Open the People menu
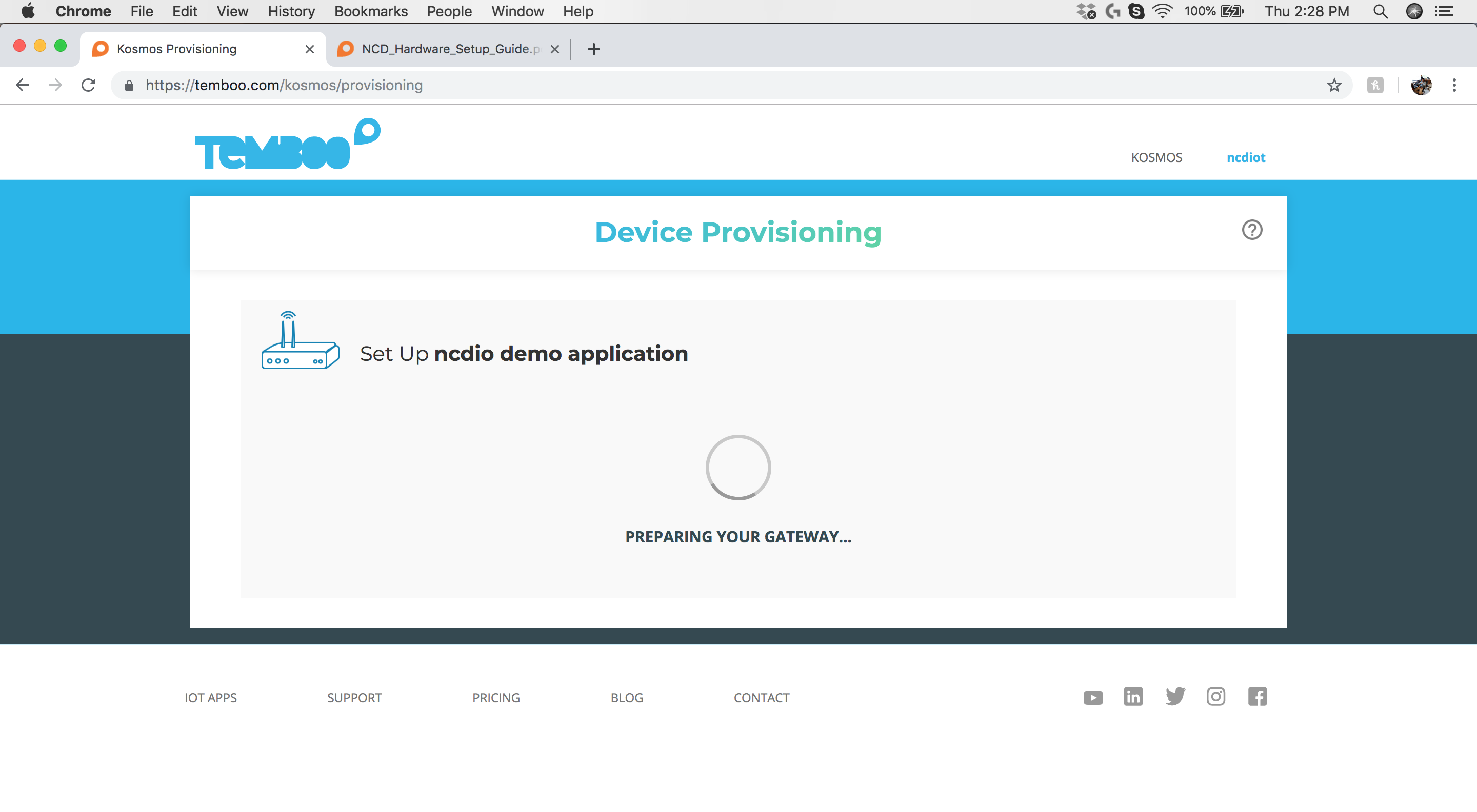The image size is (1477, 812). click(449, 11)
